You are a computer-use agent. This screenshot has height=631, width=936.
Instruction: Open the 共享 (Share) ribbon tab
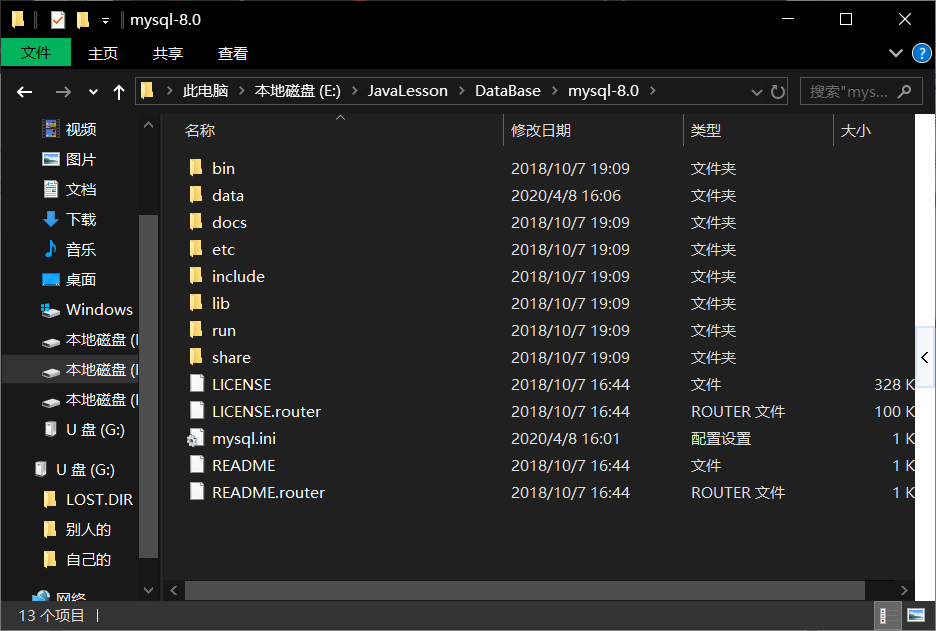168,53
